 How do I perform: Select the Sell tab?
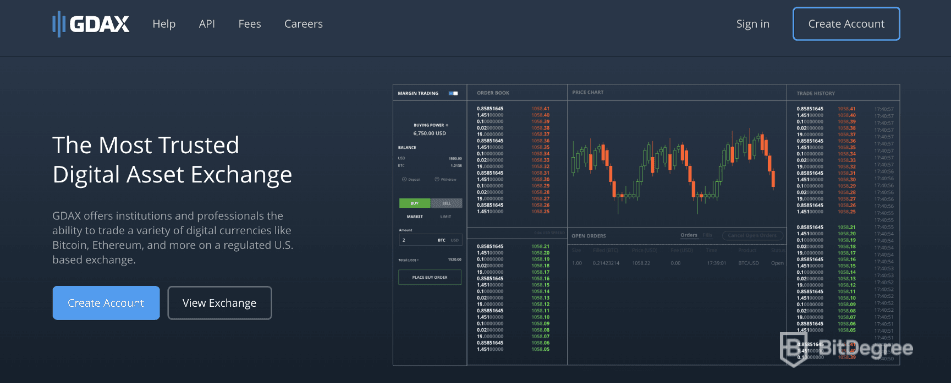pos(446,203)
